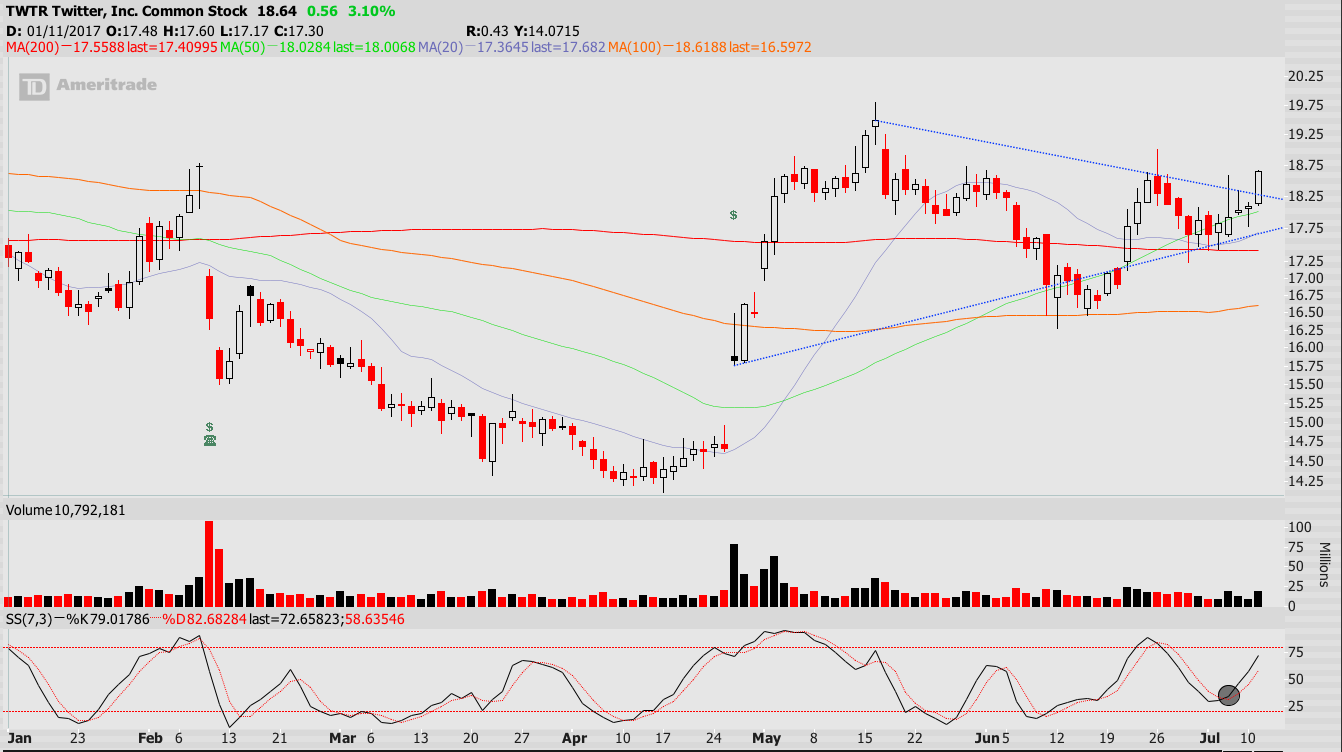1342x752 pixels.
Task: Click the Jun month label on date axis
Action: point(986,739)
